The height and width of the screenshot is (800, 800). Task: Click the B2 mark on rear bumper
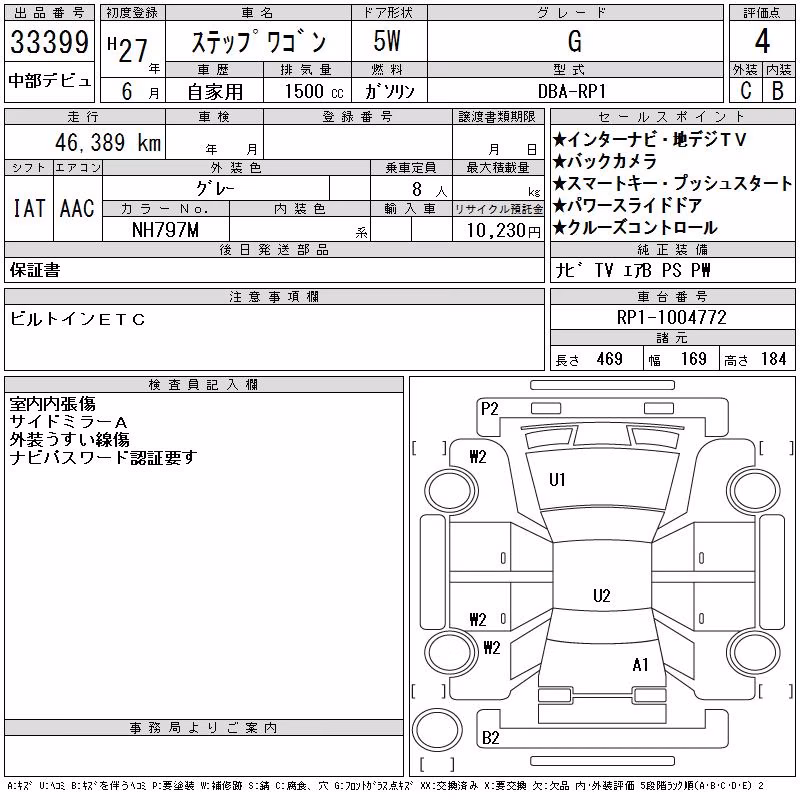coord(490,738)
